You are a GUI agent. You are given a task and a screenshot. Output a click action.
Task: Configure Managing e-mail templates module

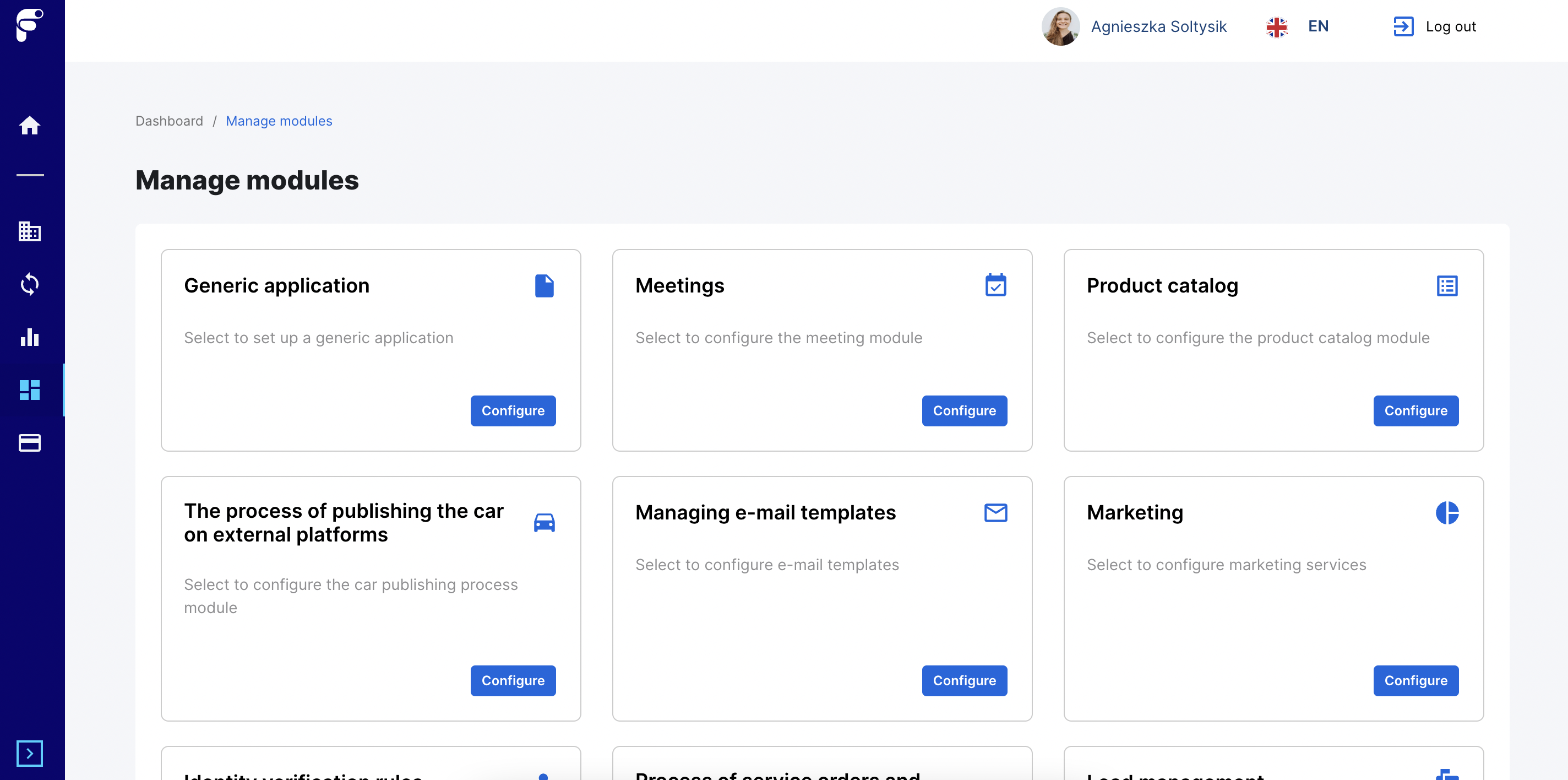tap(963, 681)
